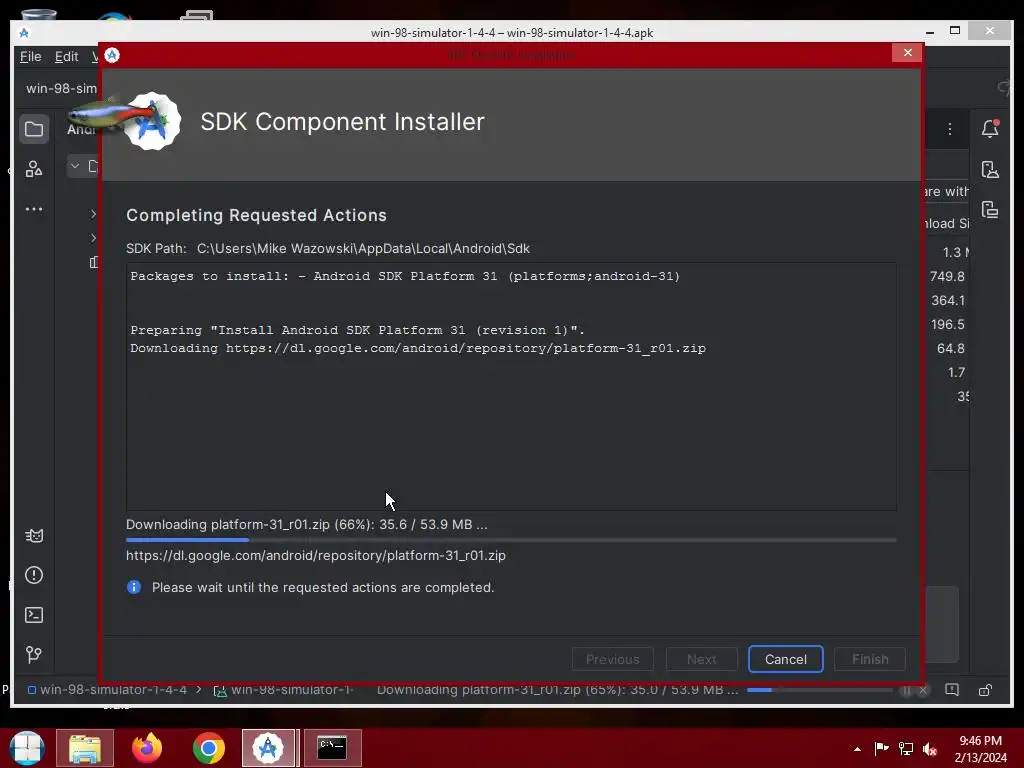Viewport: 1024px width, 768px height.
Task: Cancel the SDK component installation
Action: pyautogui.click(x=785, y=659)
